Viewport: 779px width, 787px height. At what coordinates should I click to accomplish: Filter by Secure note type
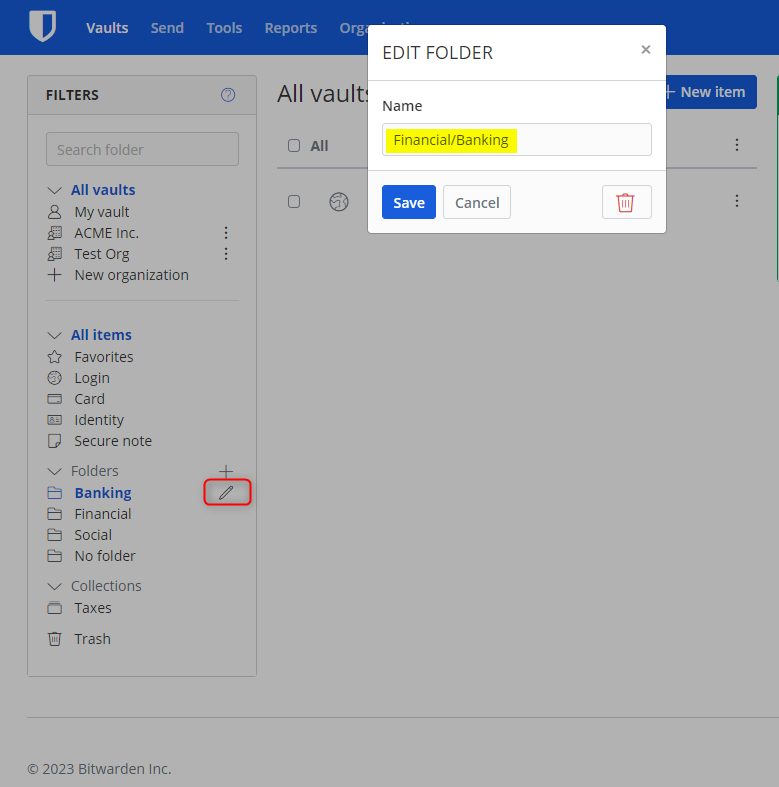pyautogui.click(x=113, y=441)
